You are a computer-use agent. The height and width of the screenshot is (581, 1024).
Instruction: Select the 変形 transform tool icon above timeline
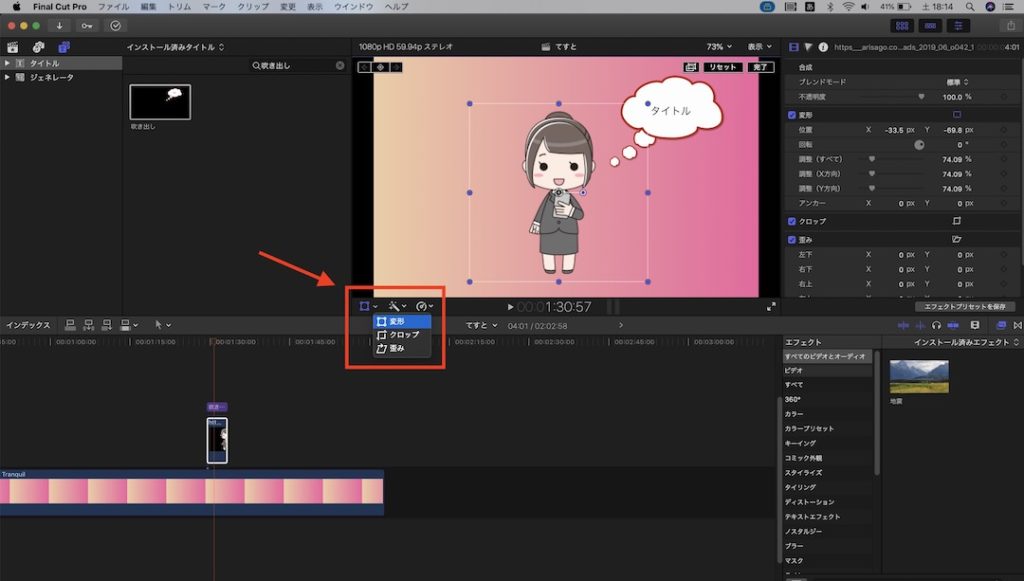tap(364, 305)
